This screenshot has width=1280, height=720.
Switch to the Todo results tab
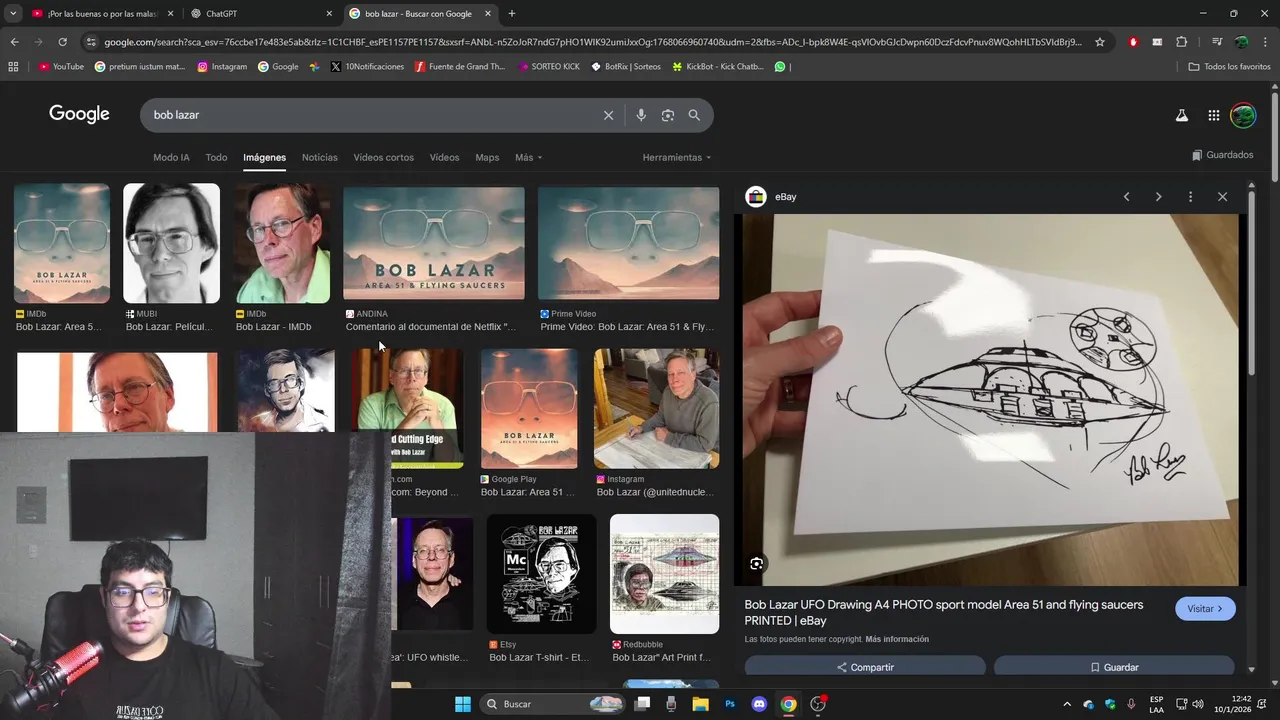coord(216,158)
